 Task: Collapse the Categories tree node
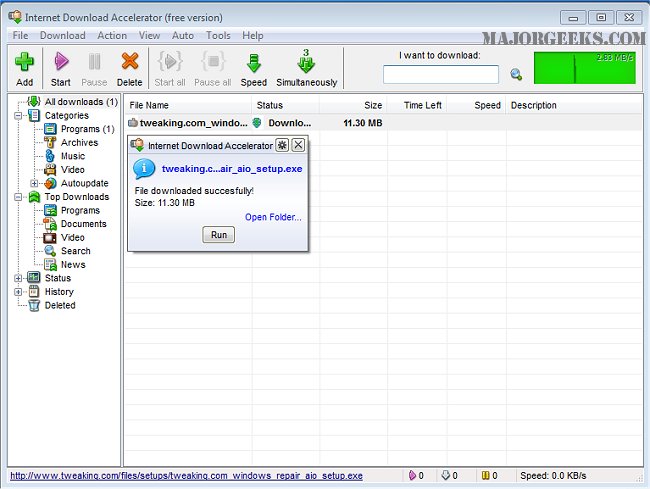18,116
